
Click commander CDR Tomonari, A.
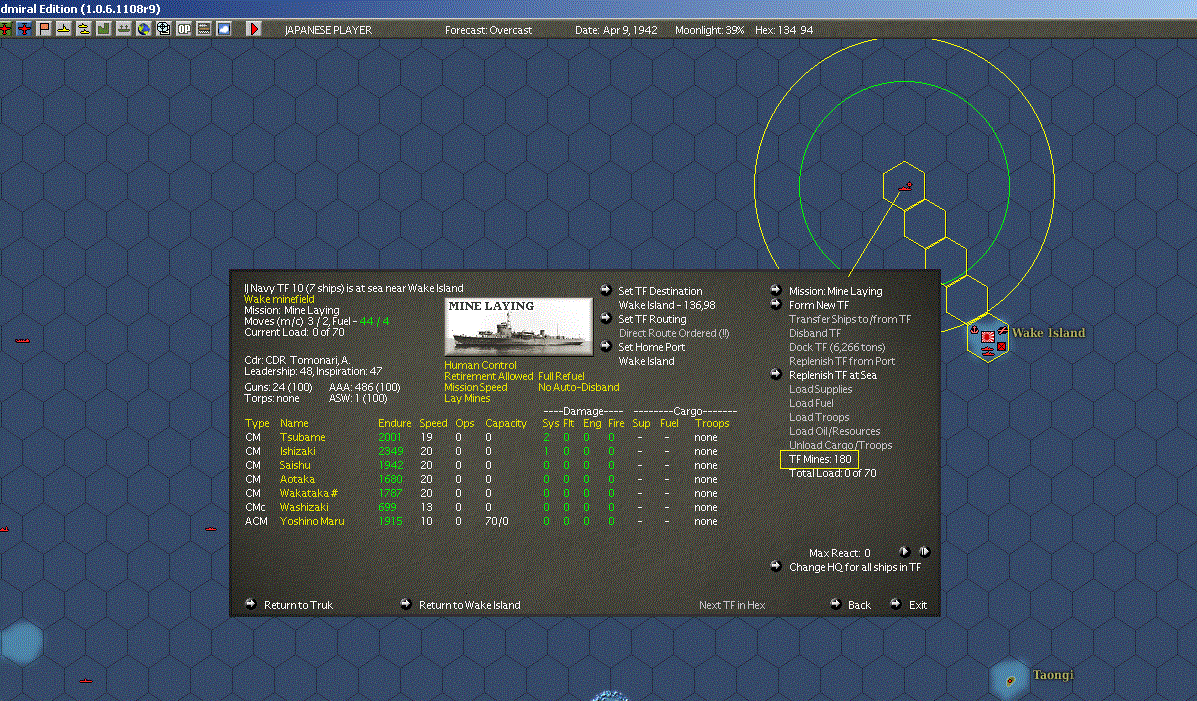[297, 360]
